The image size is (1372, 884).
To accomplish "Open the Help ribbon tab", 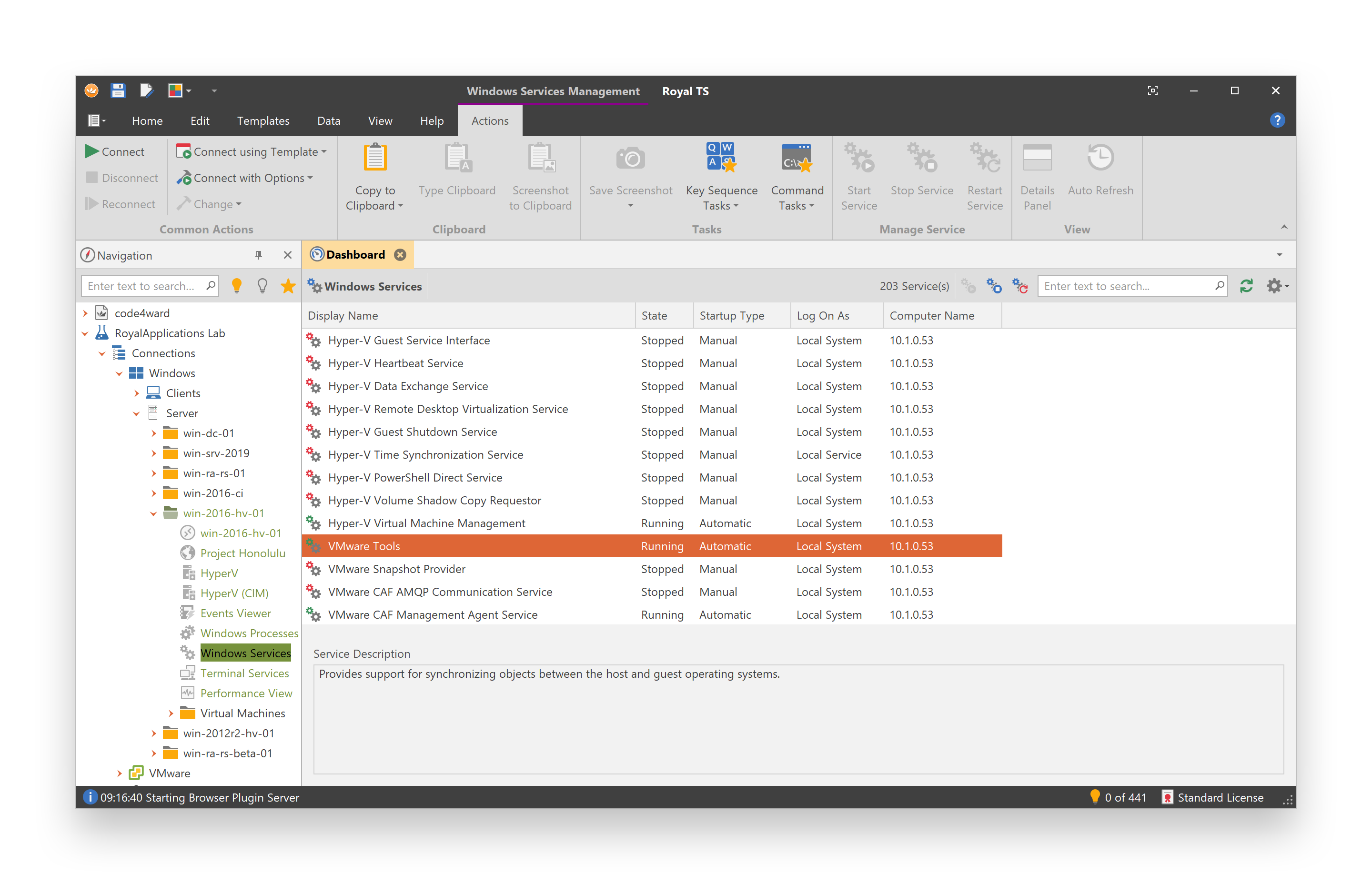I will (x=432, y=121).
